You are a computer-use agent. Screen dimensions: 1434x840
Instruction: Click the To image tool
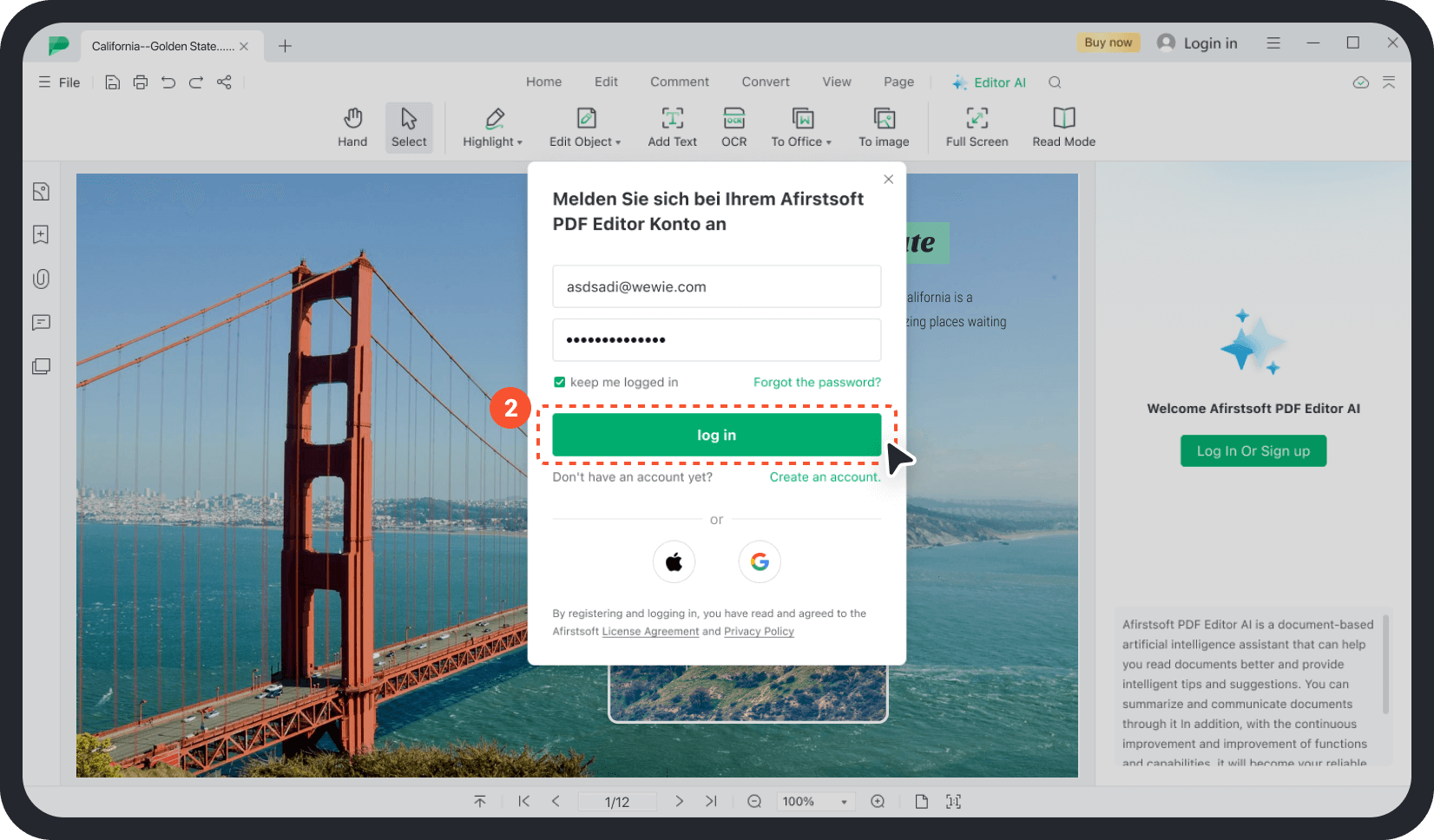[884, 128]
